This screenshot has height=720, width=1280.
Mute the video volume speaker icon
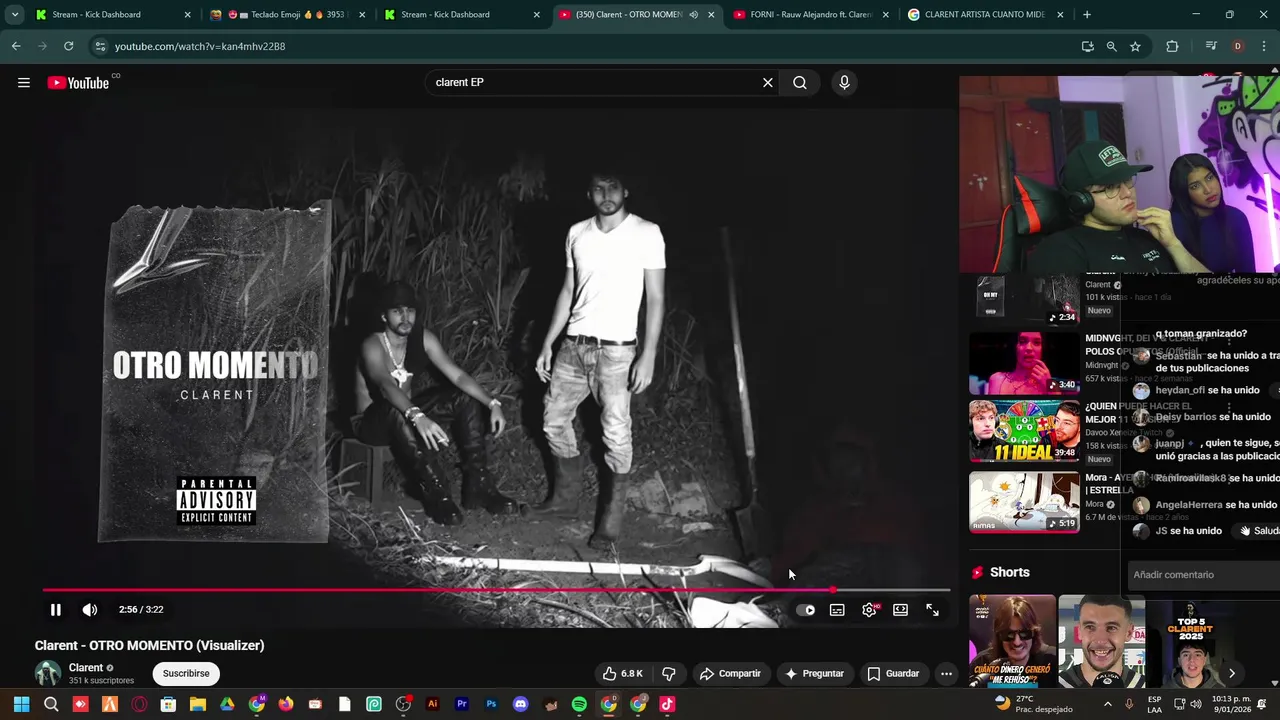(90, 609)
